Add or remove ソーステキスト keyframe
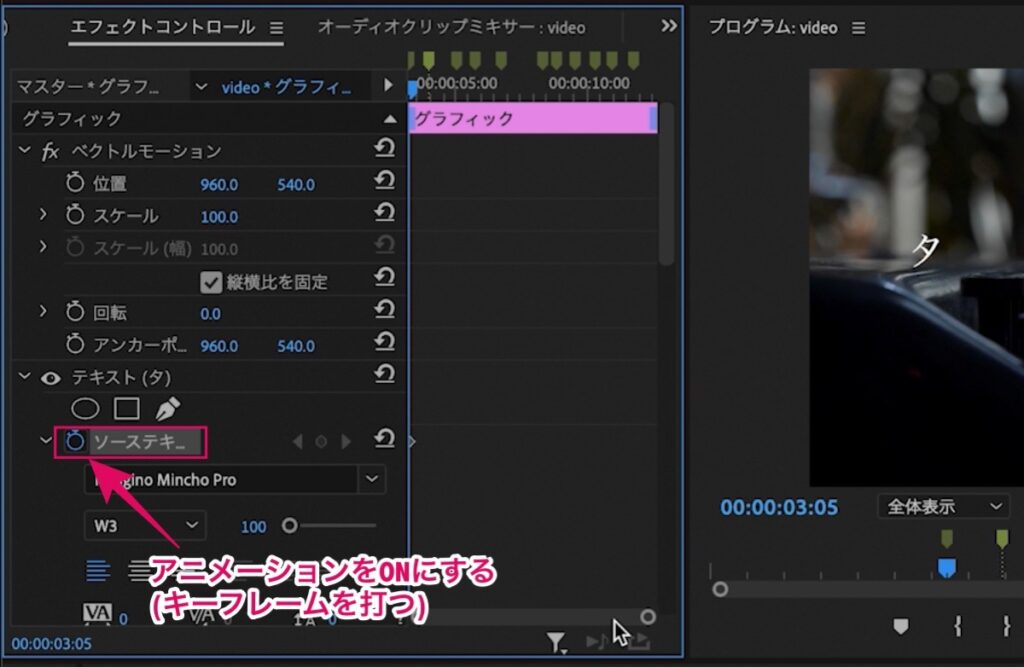Screen dimensions: 1024x667 pos(321,442)
